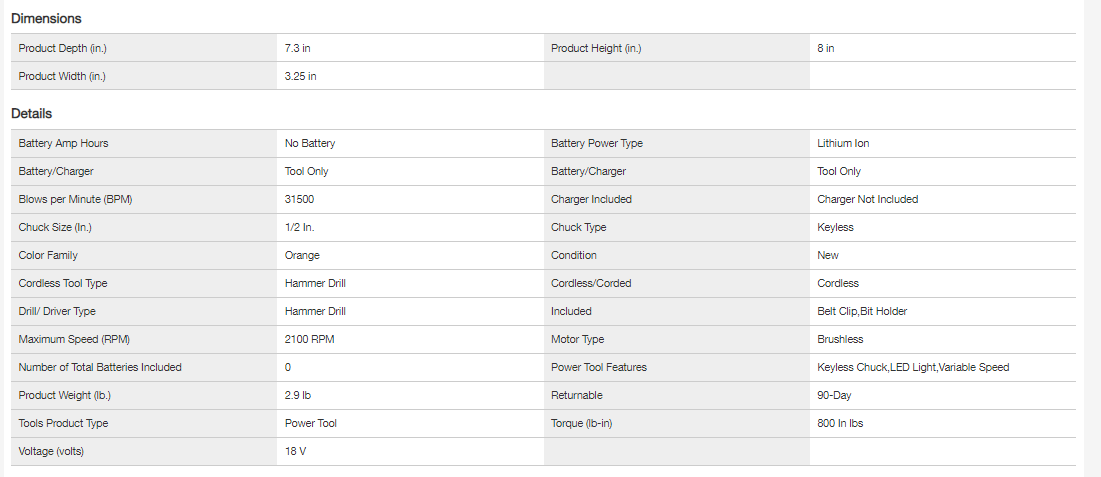Click the 3.25 in width value

pyautogui.click(x=301, y=76)
